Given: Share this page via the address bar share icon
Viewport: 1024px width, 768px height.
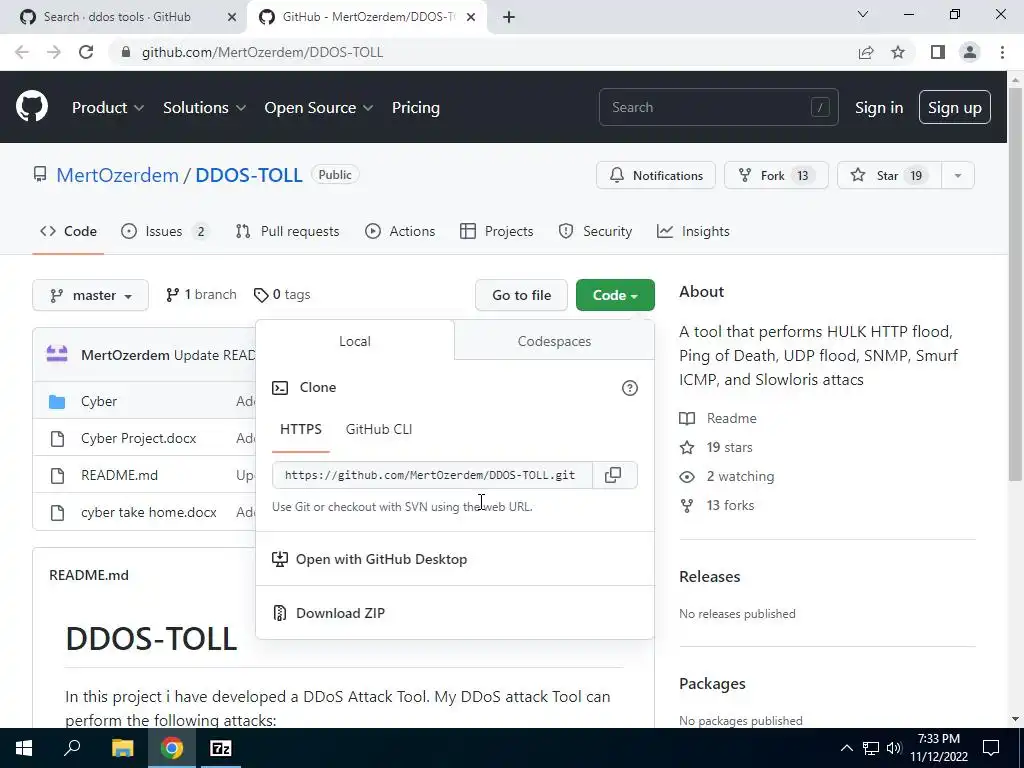Looking at the screenshot, I should pos(866,52).
